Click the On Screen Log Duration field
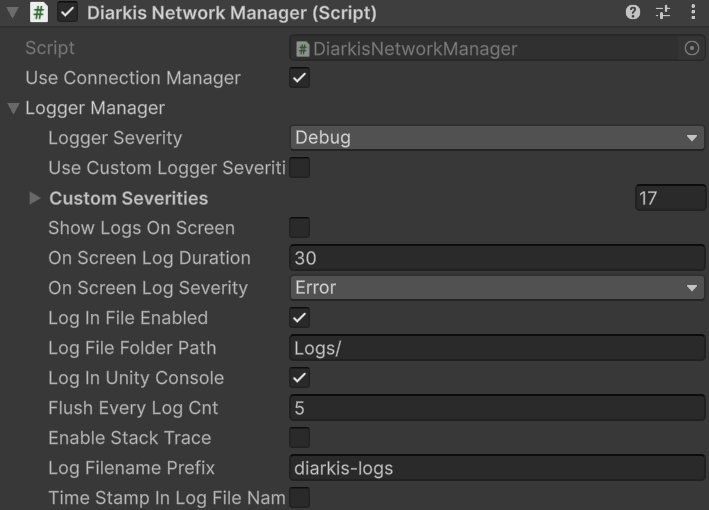Image resolution: width=709 pixels, height=510 pixels. (497, 258)
